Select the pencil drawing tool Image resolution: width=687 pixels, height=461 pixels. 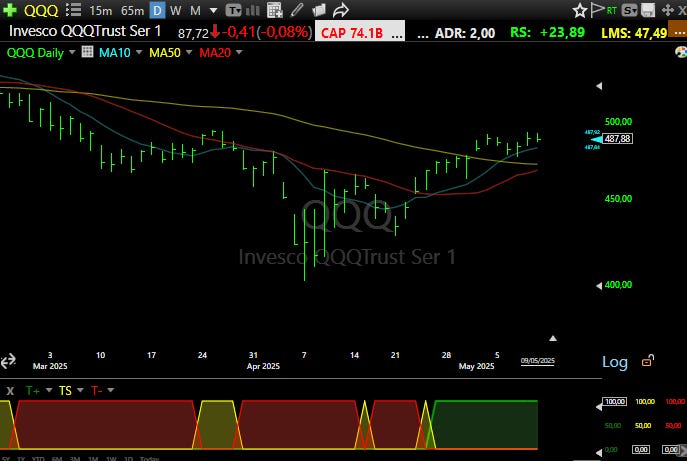[297, 10]
